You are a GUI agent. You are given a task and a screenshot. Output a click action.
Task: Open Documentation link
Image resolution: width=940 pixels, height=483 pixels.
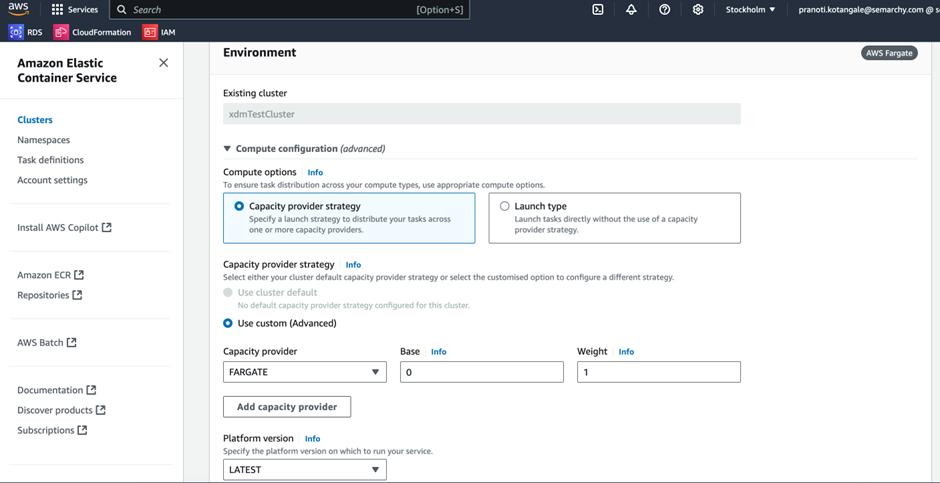click(50, 390)
